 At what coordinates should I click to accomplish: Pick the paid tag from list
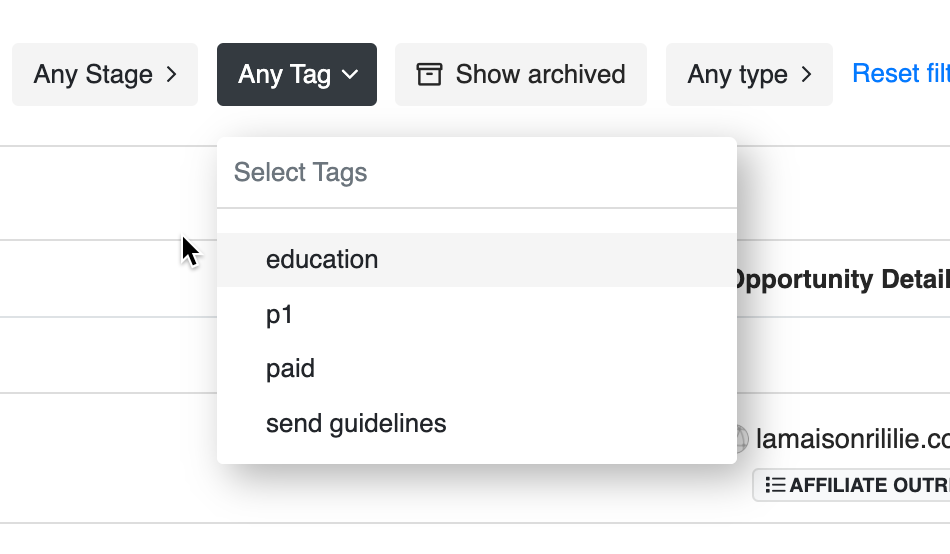[x=290, y=369]
